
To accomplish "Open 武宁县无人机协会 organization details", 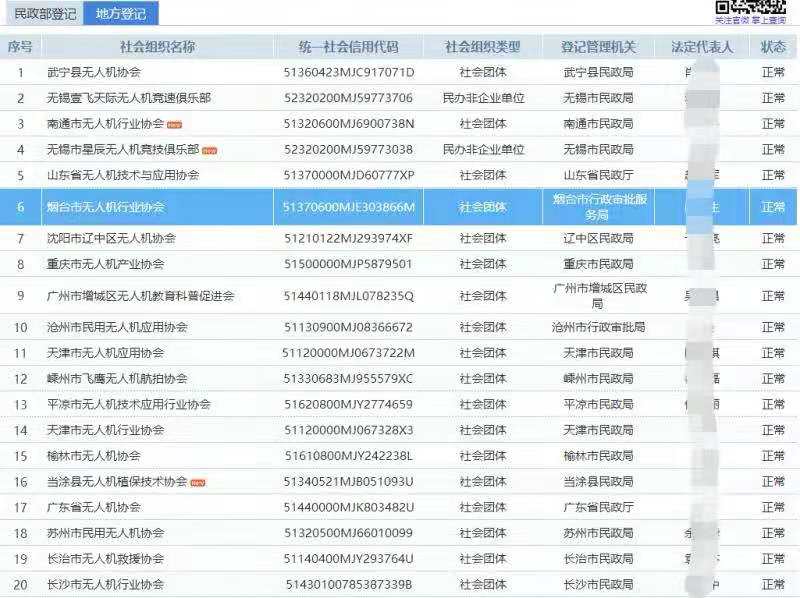I will pyautogui.click(x=94, y=73).
